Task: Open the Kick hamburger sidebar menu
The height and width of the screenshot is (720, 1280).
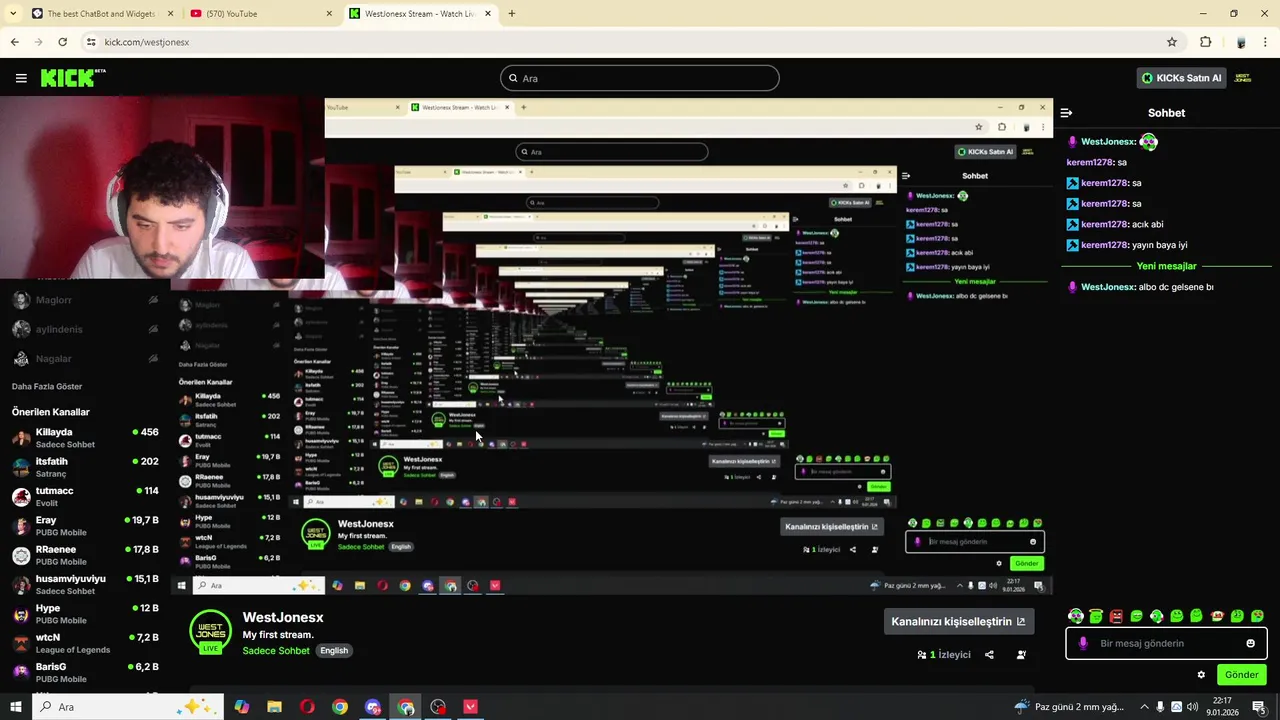Action: 21,78
